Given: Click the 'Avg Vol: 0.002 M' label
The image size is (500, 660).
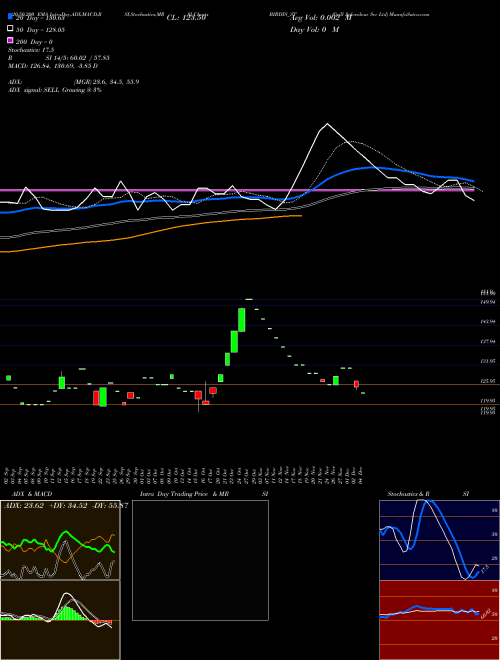Looking at the screenshot, I should point(321,18).
